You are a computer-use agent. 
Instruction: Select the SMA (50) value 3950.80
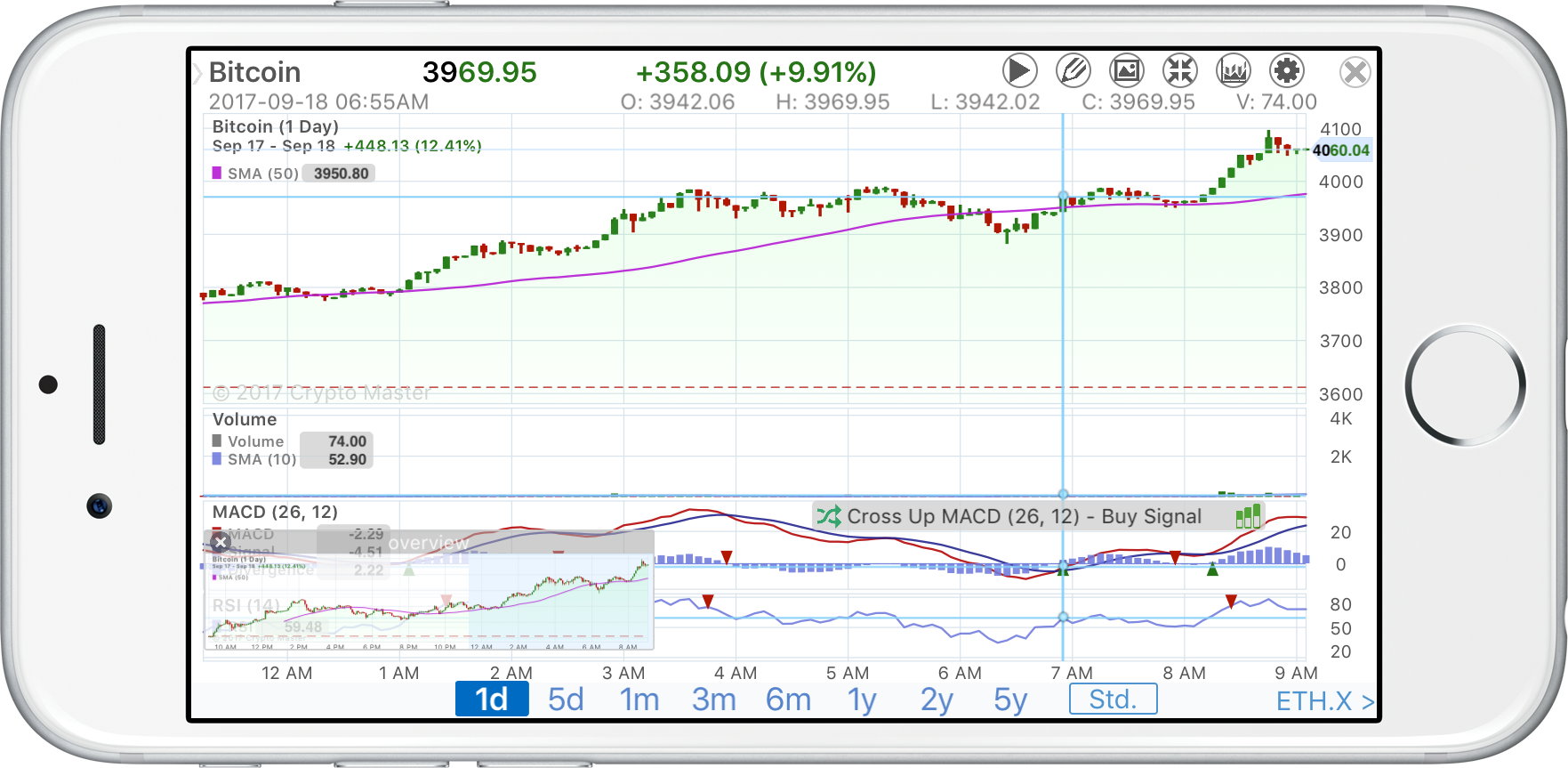[340, 174]
